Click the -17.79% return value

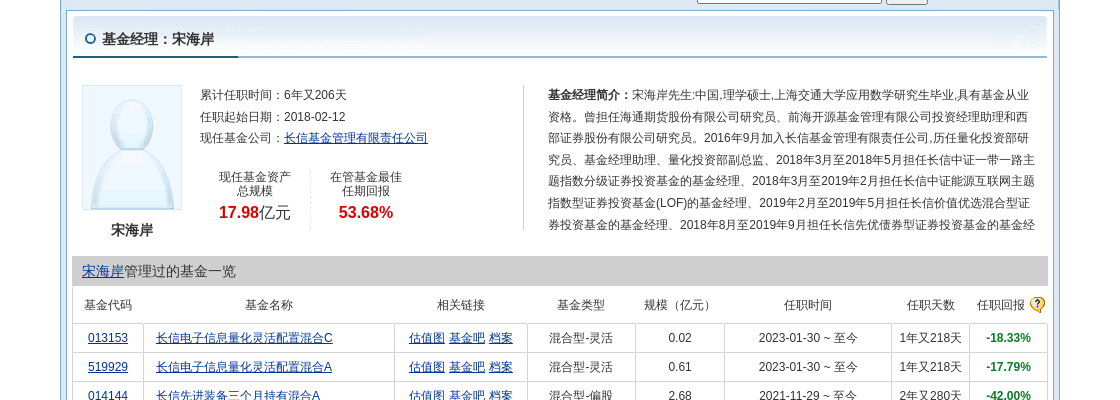tap(1009, 367)
